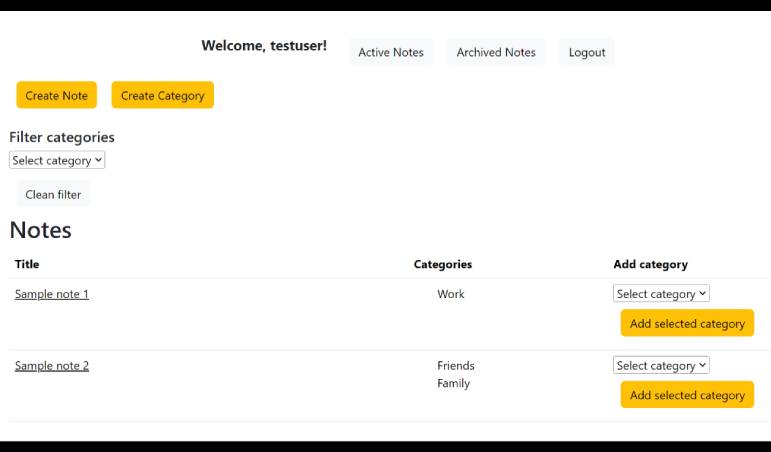
Task: Log out using the Logout button
Action: coord(587,52)
